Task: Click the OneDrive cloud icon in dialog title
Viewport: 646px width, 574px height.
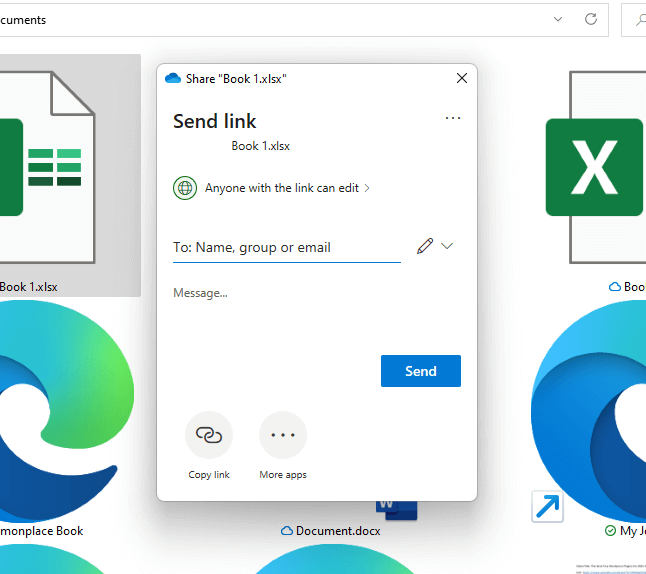Action: point(173,78)
